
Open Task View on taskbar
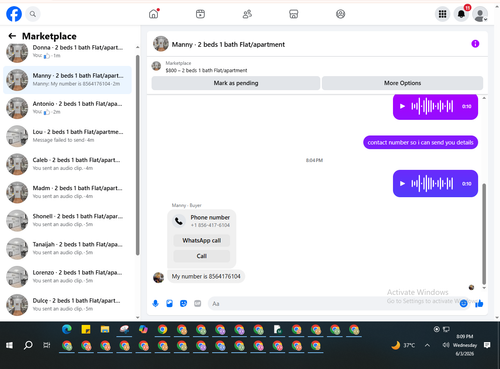47,345
